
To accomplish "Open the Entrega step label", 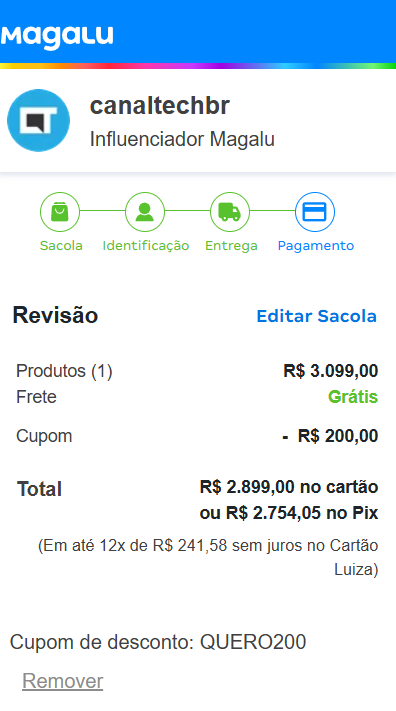I will 231,246.
